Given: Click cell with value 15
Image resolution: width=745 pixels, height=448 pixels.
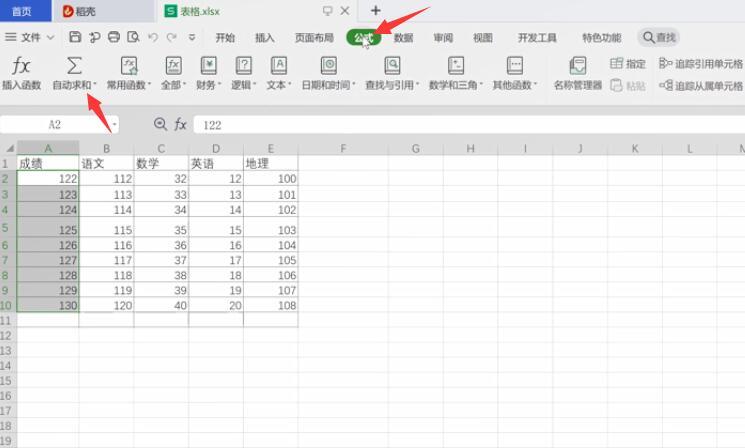Looking at the screenshot, I should point(216,228).
